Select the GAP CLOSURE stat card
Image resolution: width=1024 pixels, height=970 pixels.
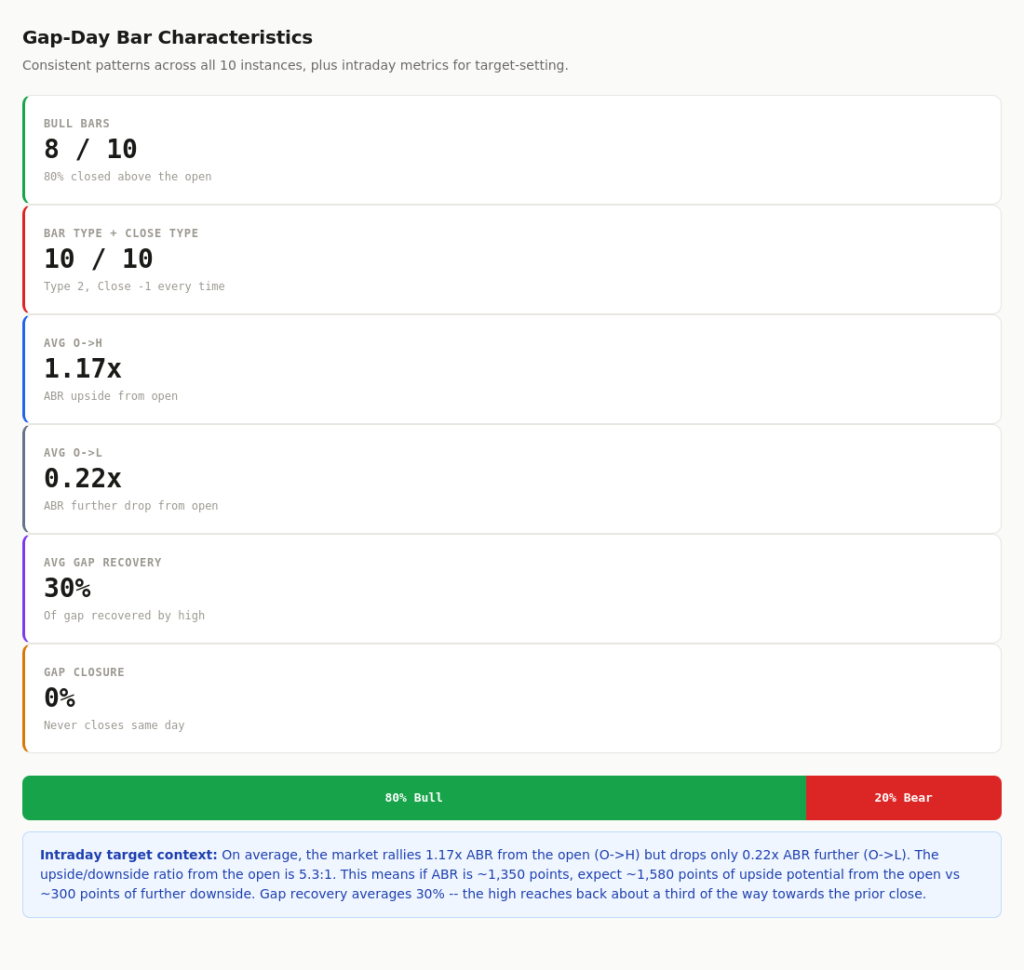coord(512,697)
